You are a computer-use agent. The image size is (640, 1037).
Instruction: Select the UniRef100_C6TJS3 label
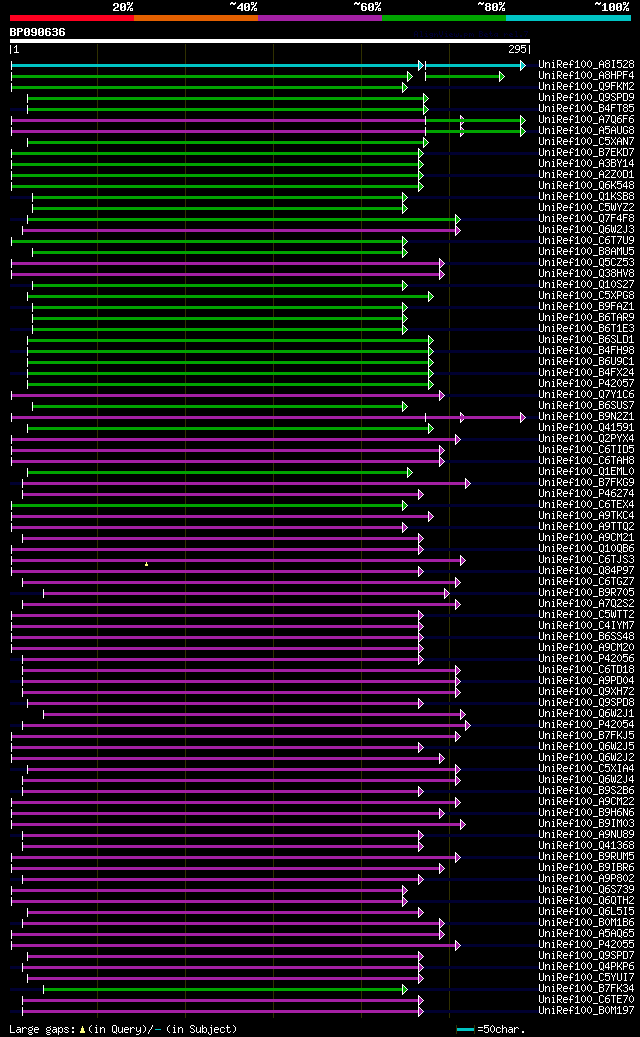tap(586, 560)
